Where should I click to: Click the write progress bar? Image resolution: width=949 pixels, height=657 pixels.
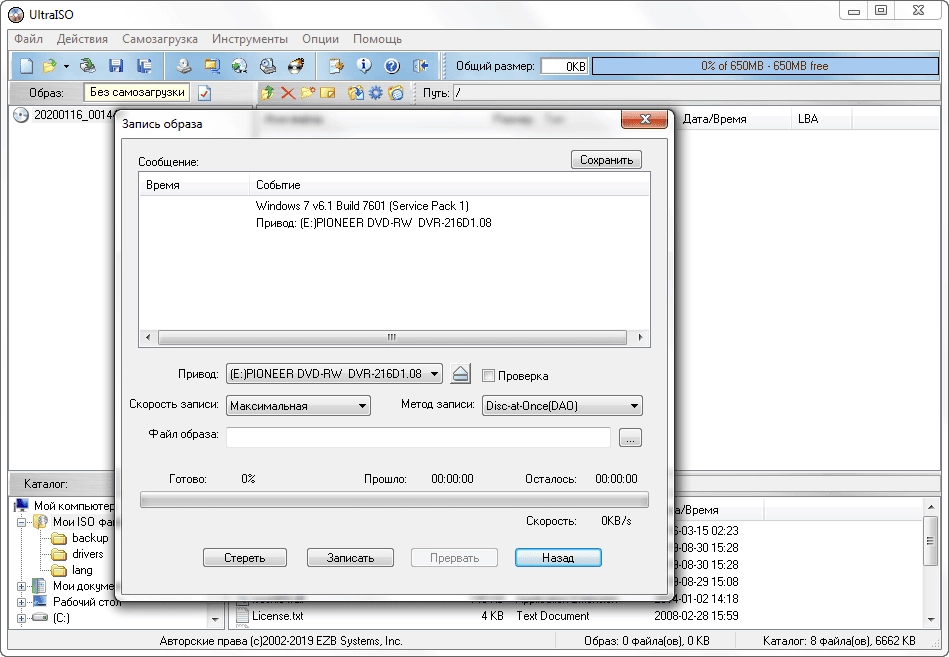point(394,500)
